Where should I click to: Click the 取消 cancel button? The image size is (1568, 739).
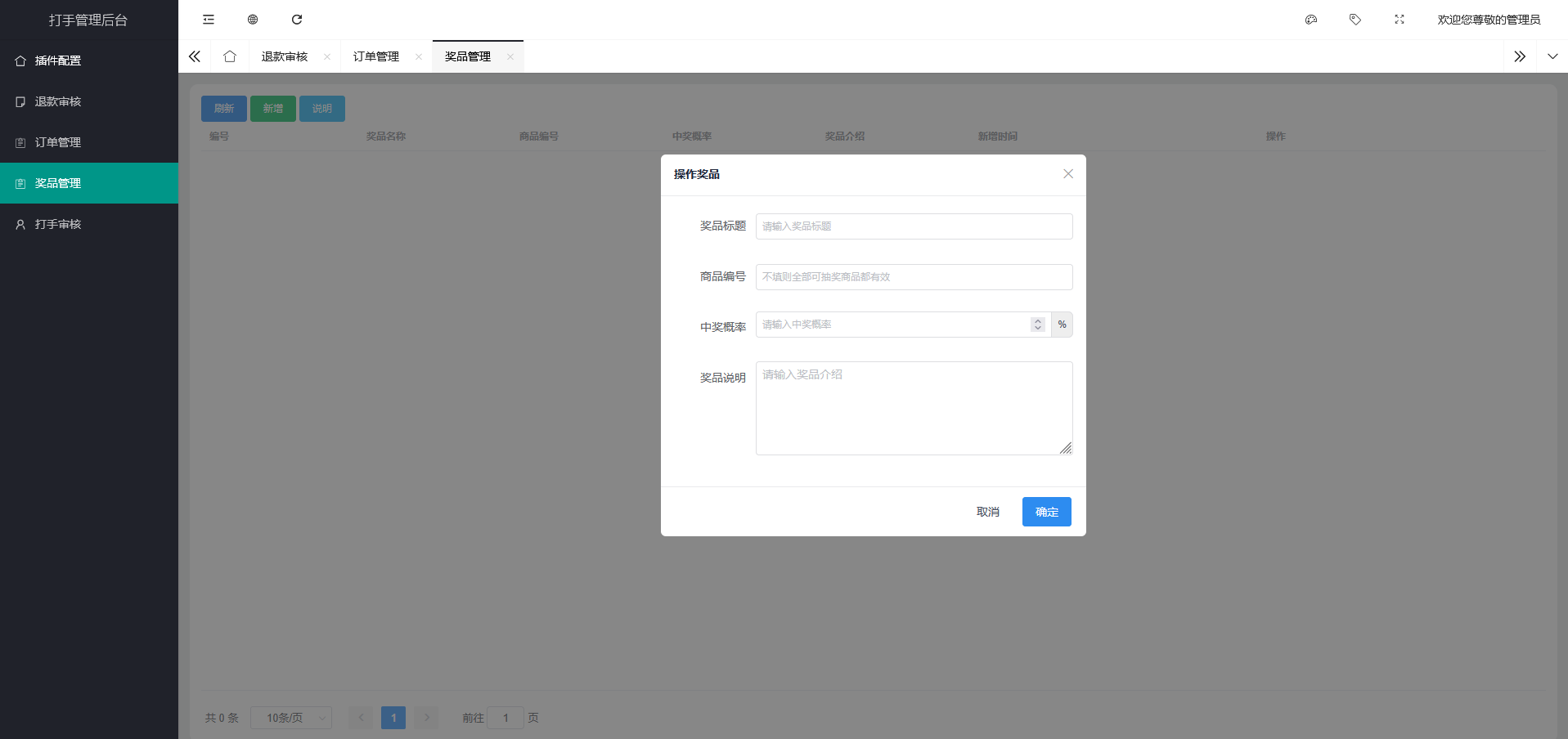point(988,512)
